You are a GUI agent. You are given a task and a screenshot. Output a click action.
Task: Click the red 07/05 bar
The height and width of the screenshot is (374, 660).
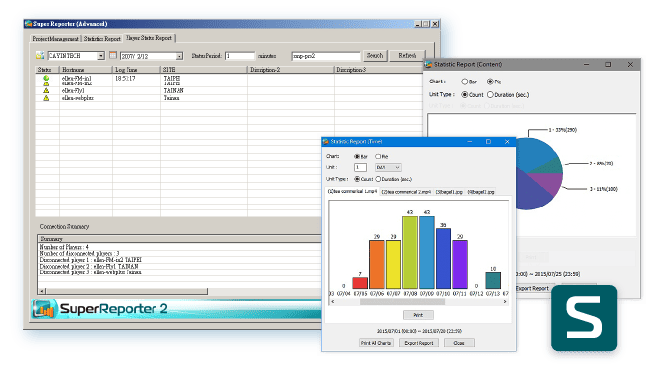[360, 283]
